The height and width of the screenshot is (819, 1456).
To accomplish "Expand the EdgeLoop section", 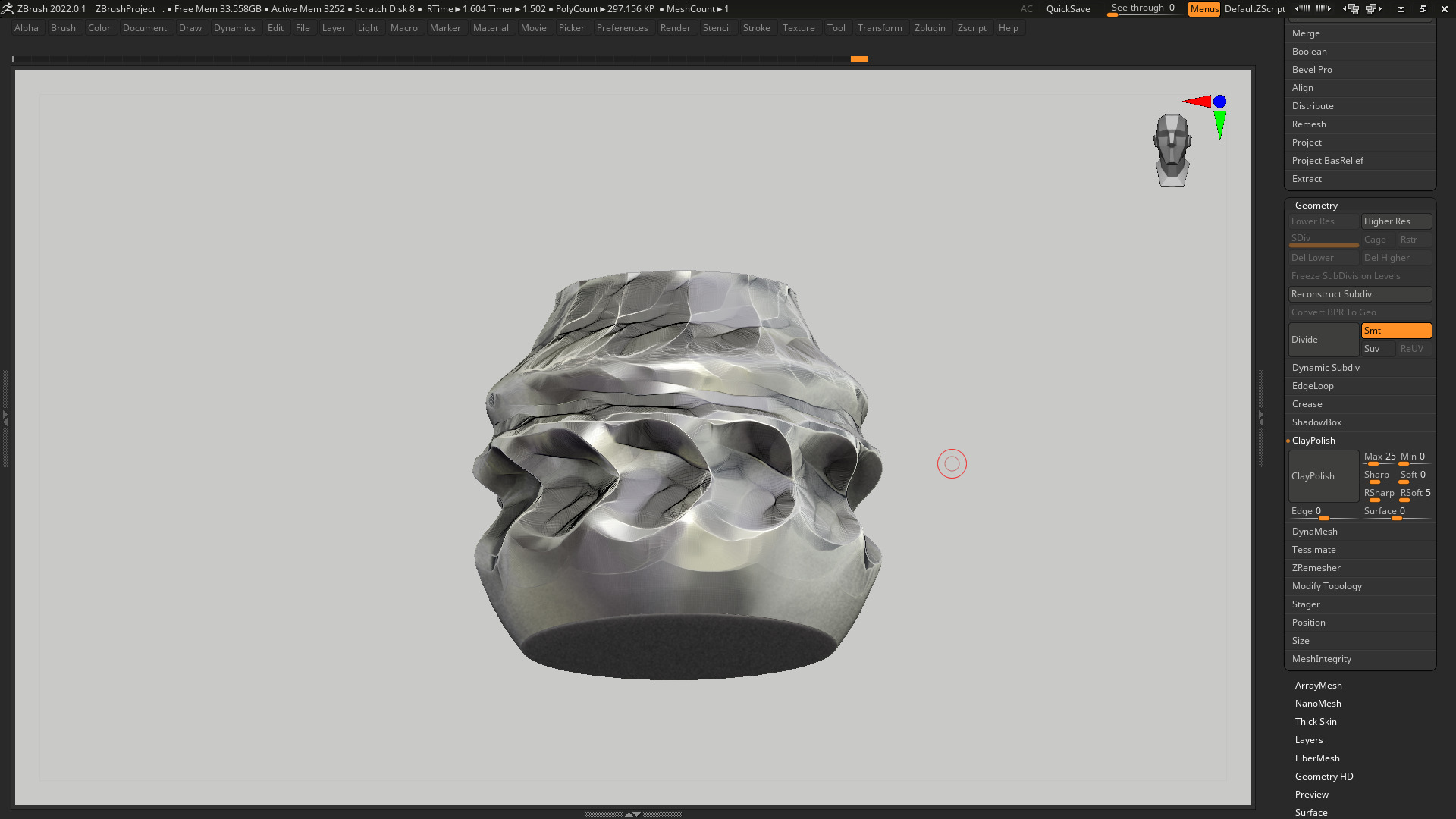I will [1313, 386].
